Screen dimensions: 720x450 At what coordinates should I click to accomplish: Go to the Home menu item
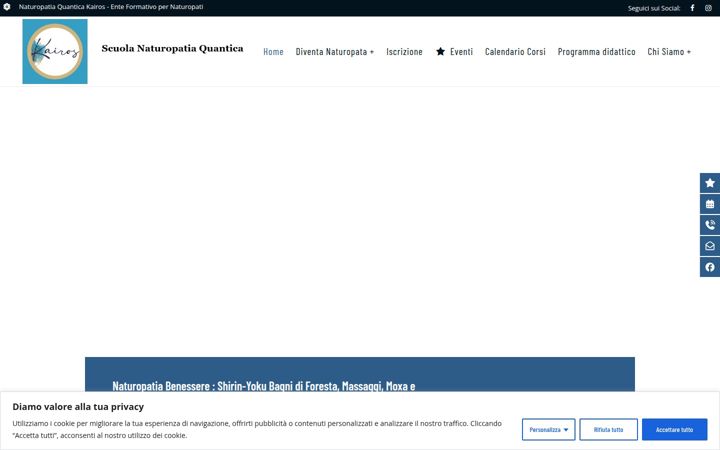click(273, 51)
